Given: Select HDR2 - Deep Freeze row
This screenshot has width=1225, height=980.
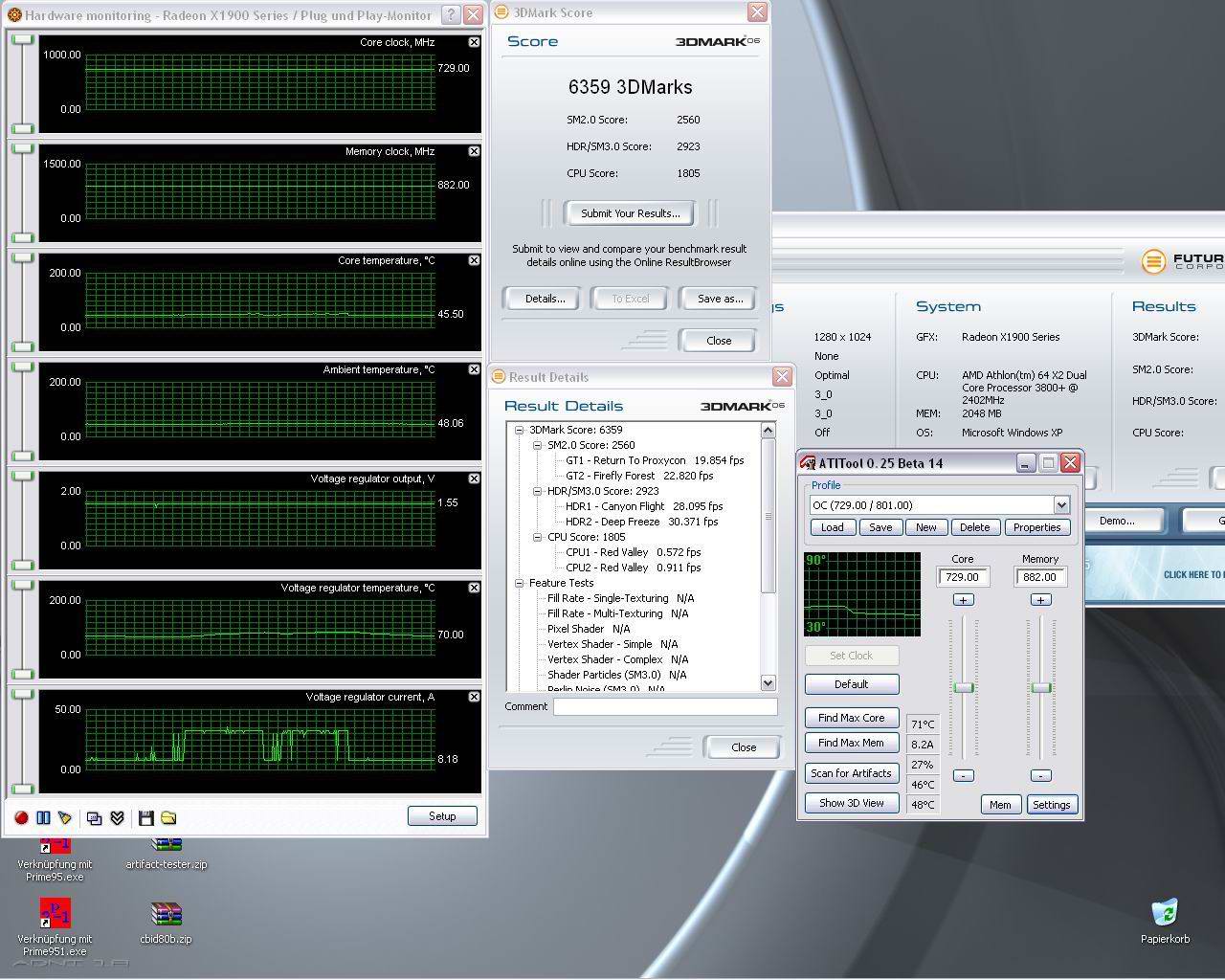Looking at the screenshot, I should (641, 522).
